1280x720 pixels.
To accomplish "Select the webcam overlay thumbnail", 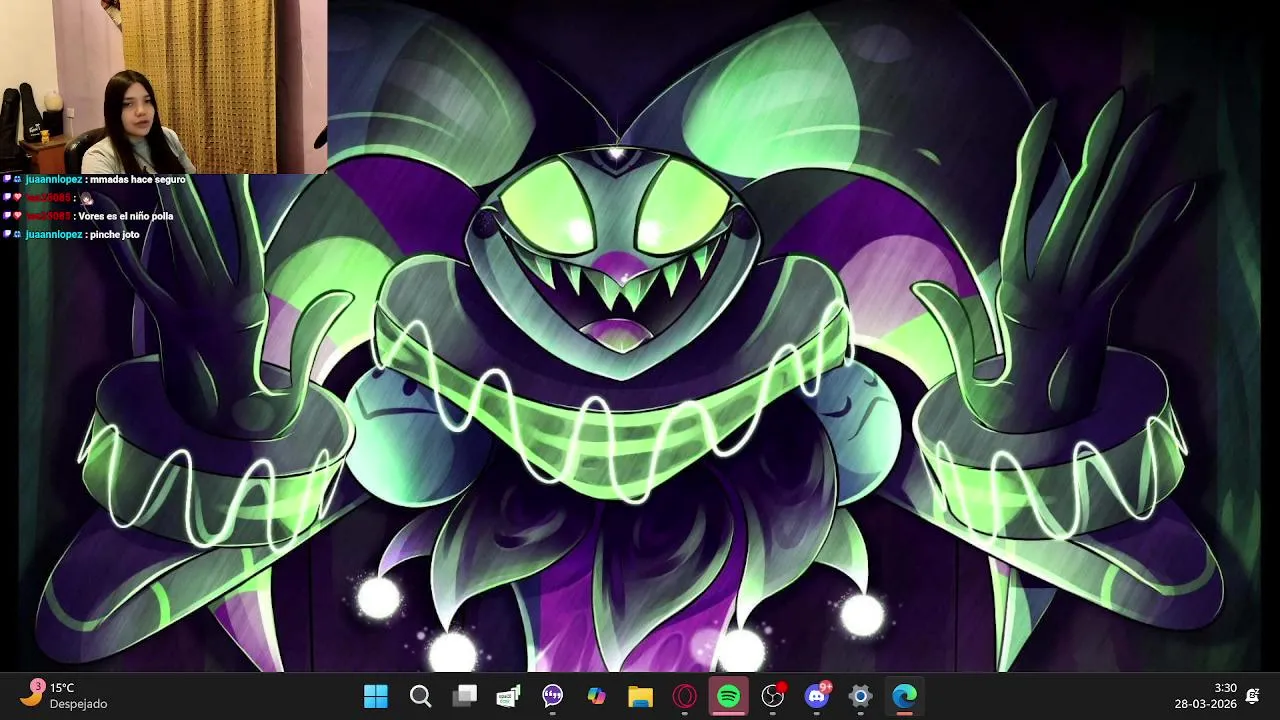I will 163,87.
